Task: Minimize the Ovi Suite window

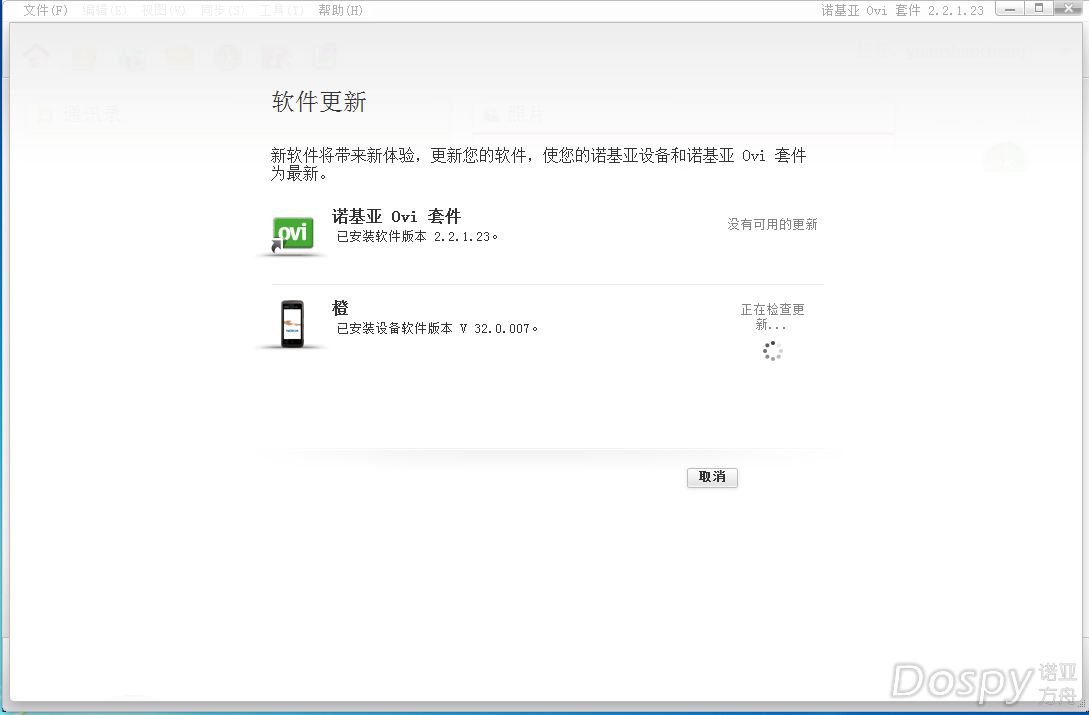Action: pyautogui.click(x=1010, y=8)
